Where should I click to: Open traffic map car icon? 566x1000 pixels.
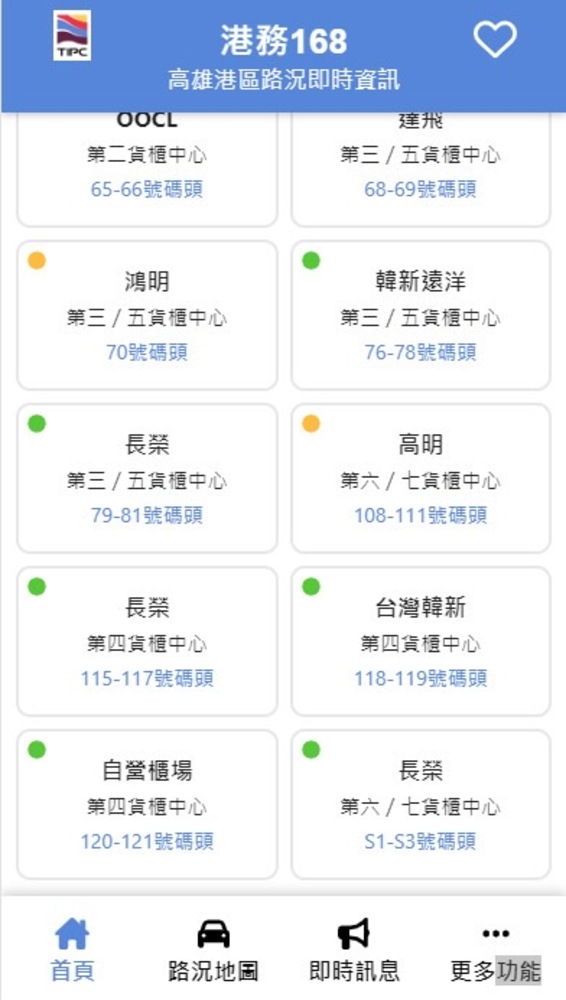click(213, 934)
